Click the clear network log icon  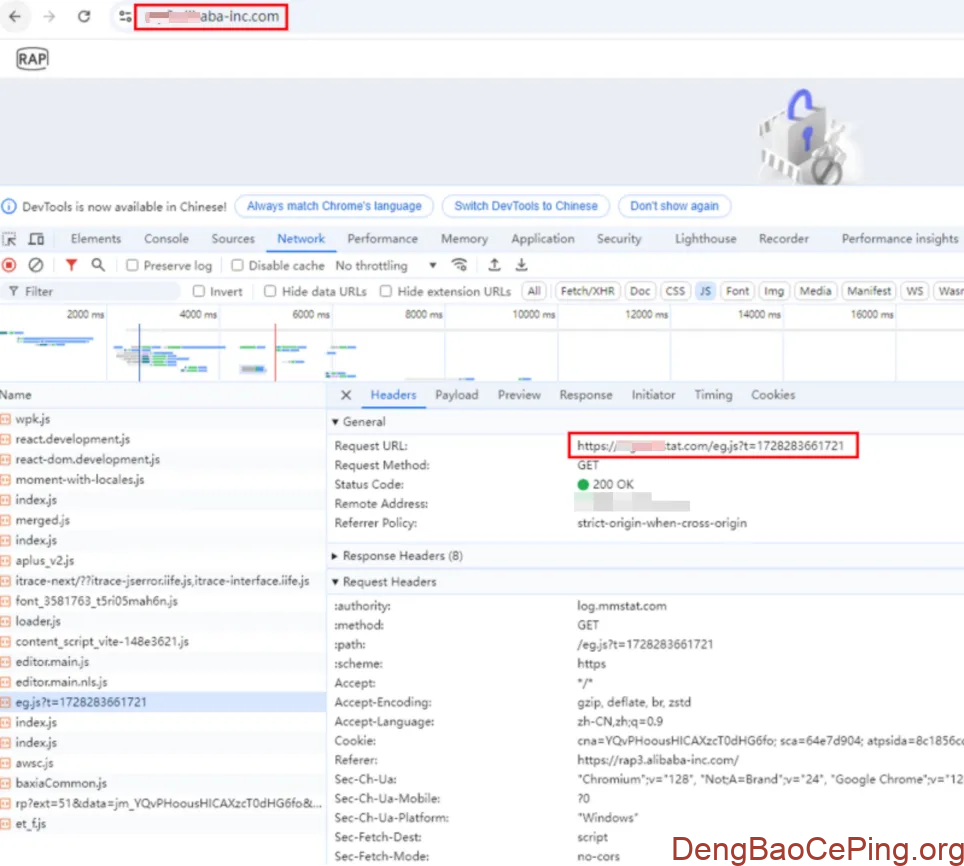[36, 265]
